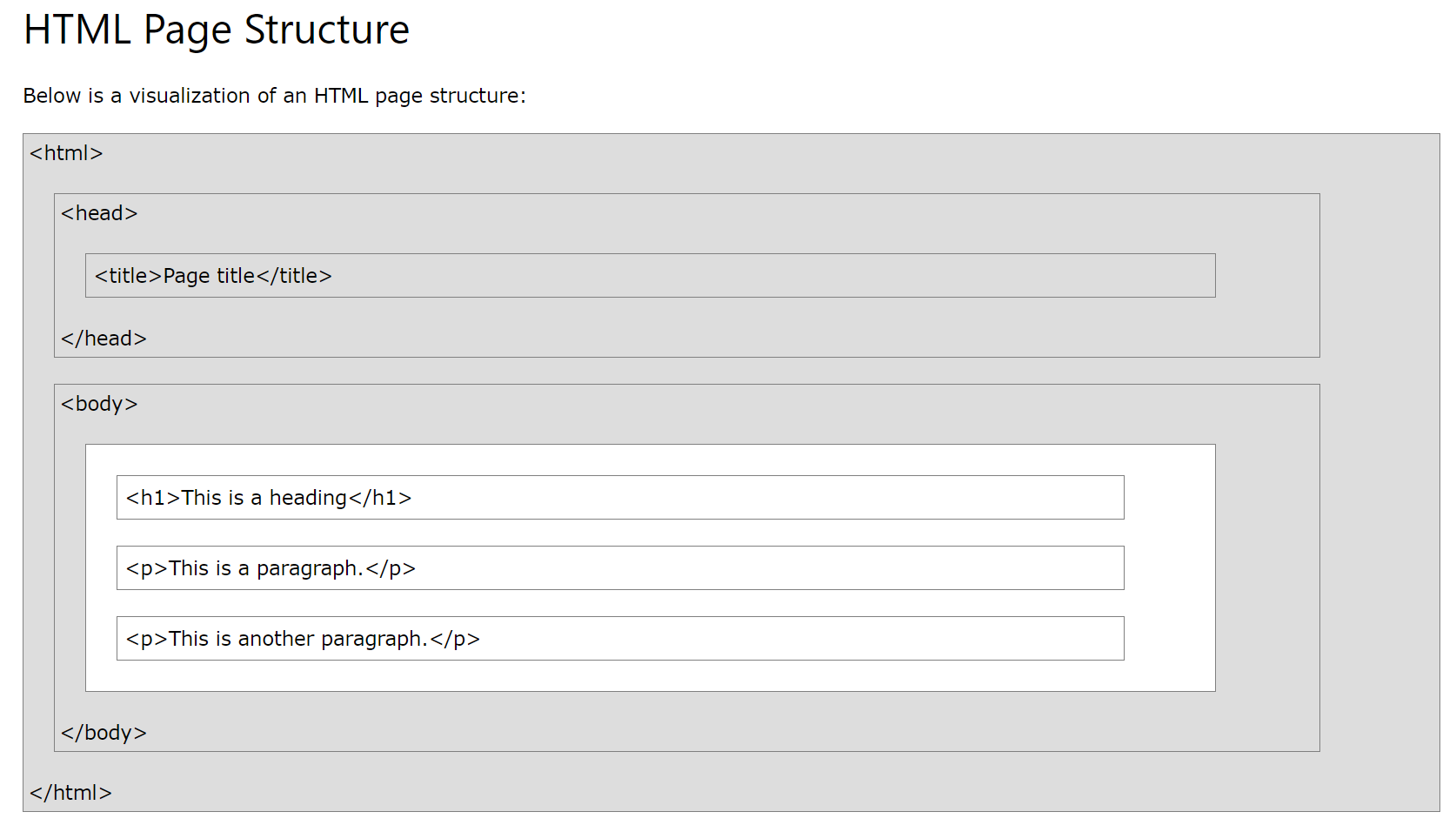Click the word 'heading' in the h1 line

(x=308, y=498)
